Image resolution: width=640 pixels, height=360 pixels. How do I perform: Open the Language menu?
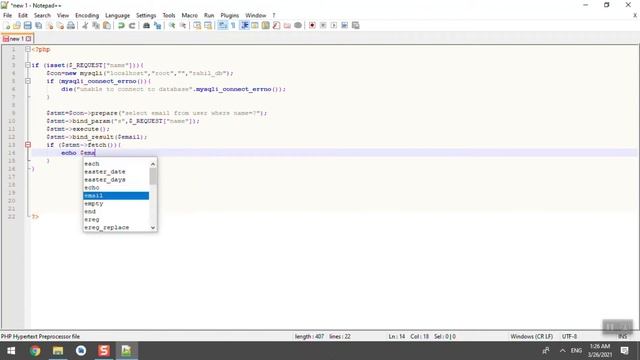118,15
